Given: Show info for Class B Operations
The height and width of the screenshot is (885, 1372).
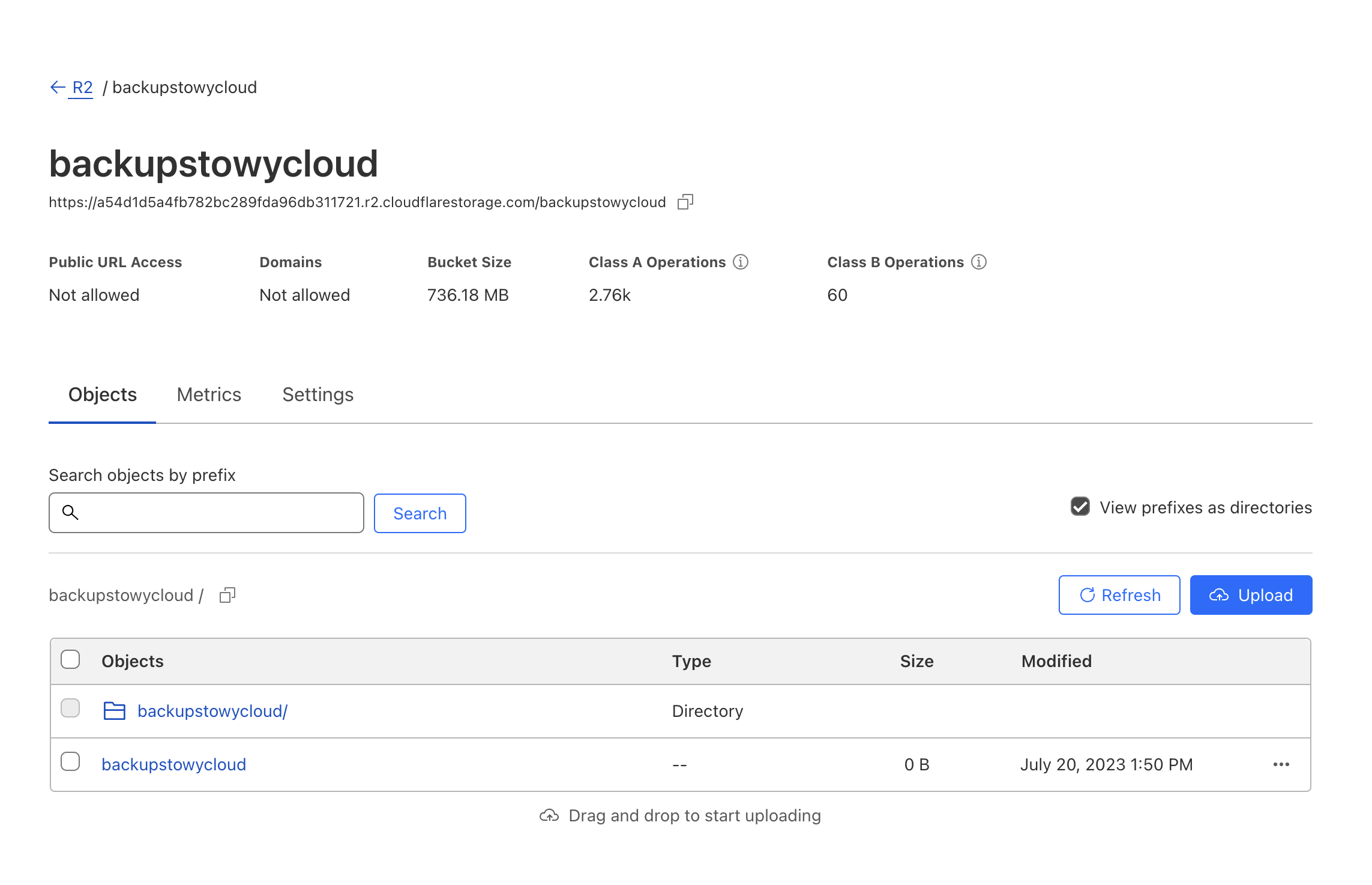Looking at the screenshot, I should coord(979,262).
